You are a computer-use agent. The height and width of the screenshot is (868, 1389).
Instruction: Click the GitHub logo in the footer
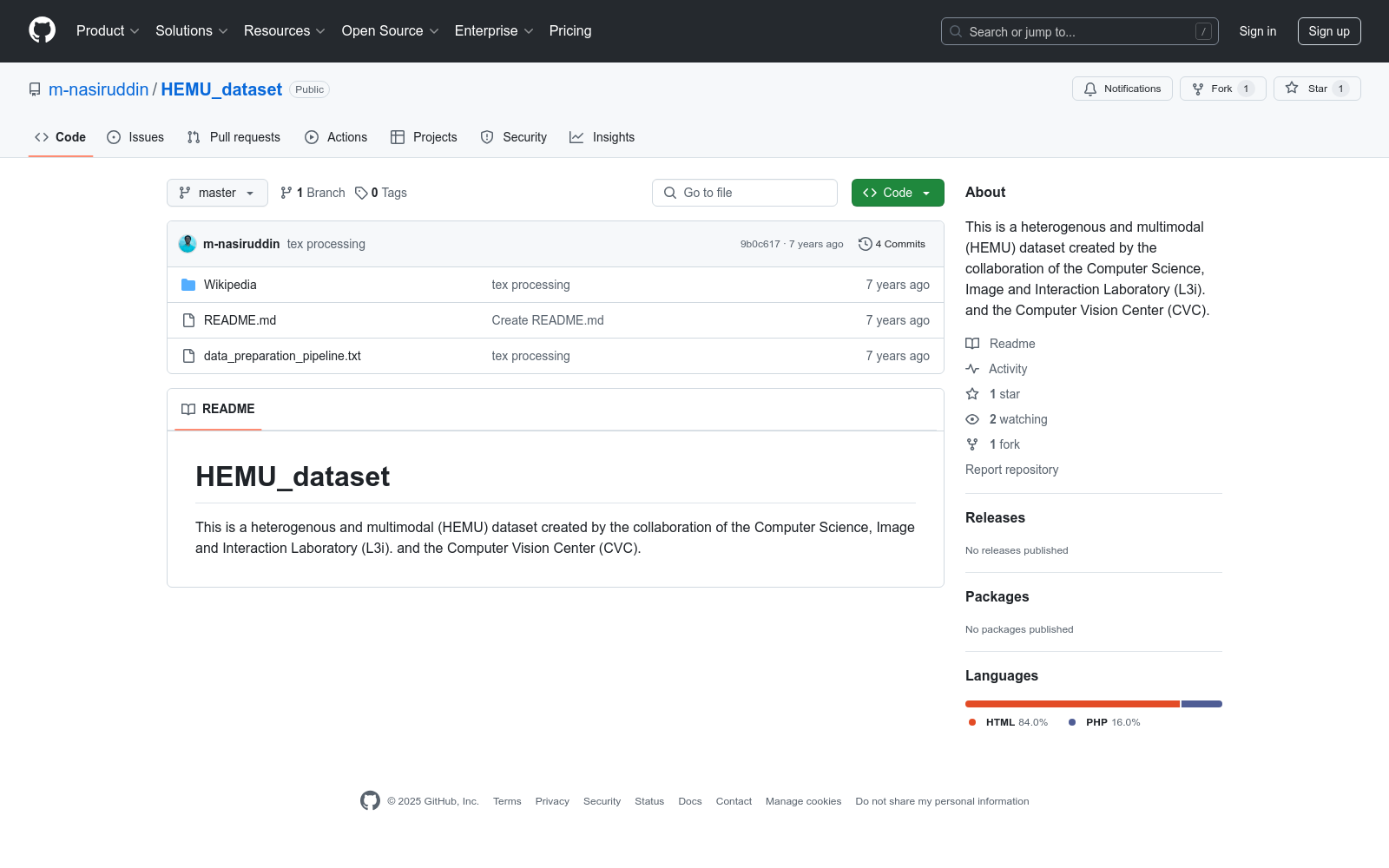tap(370, 800)
